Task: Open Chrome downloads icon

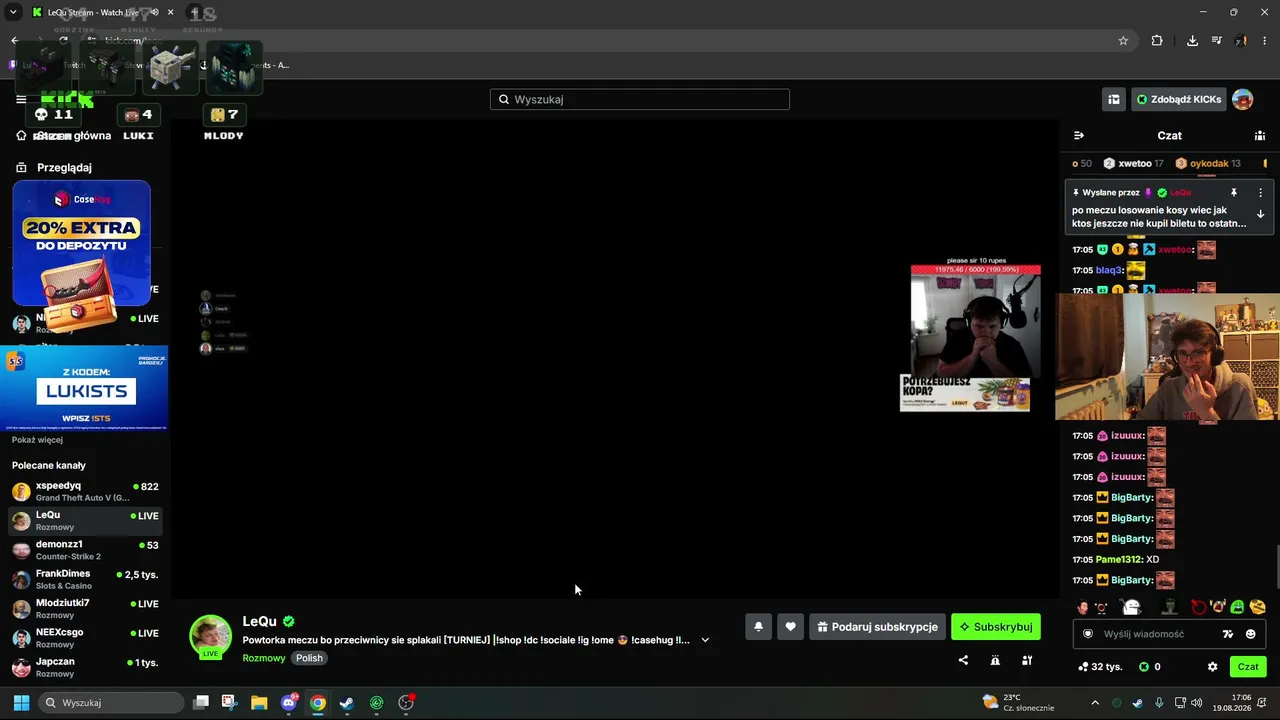Action: pos(1192,41)
